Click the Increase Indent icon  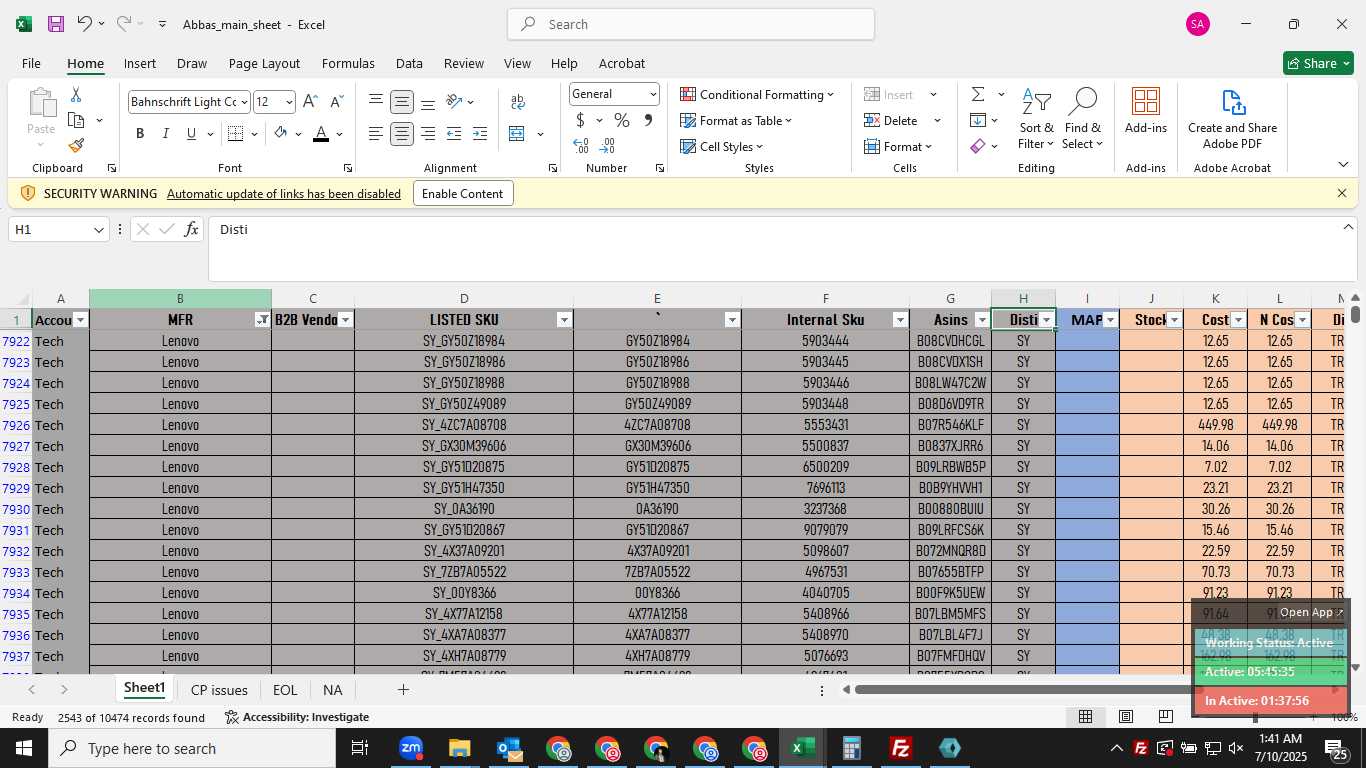pos(480,134)
